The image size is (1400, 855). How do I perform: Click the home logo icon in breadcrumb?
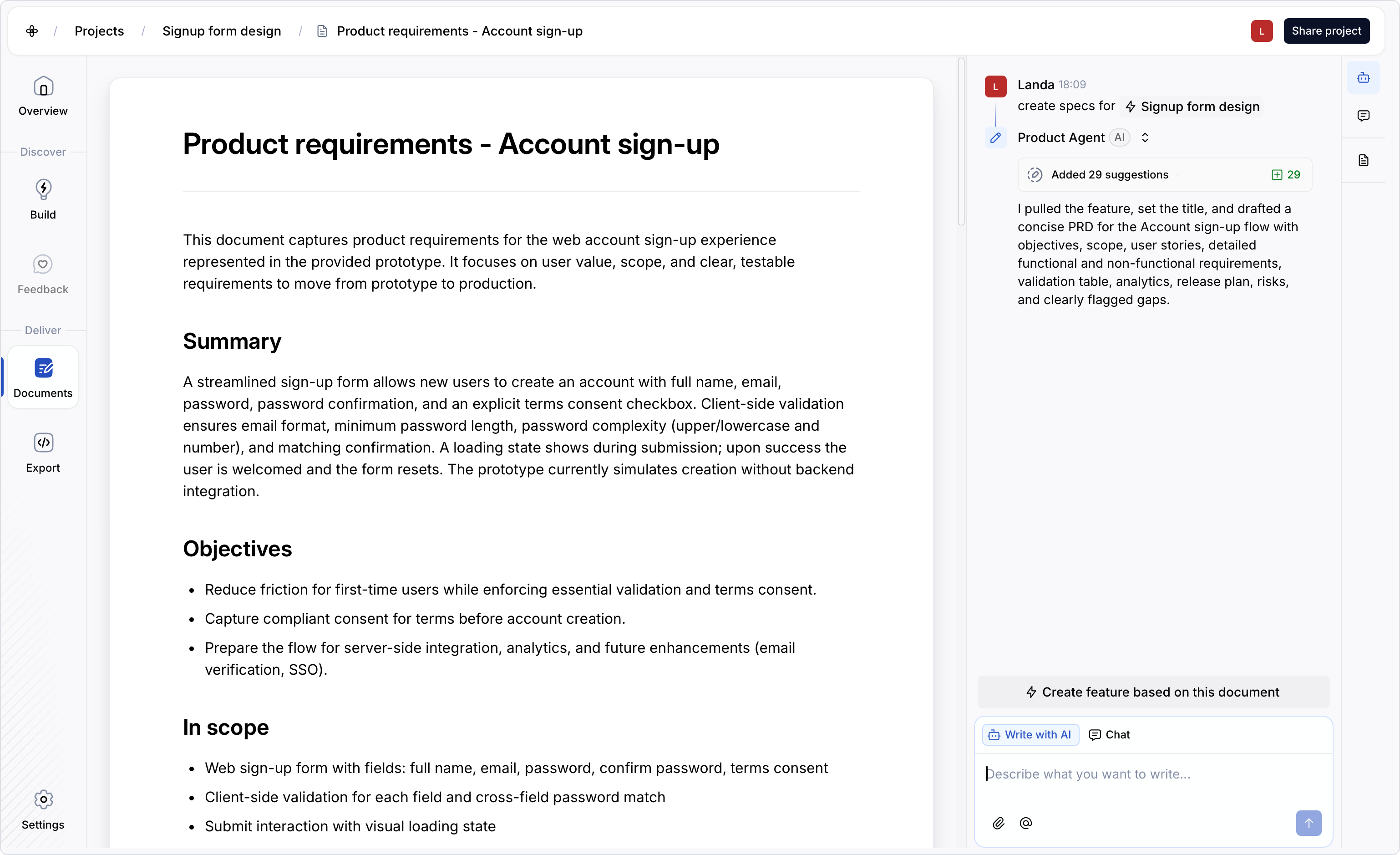coord(32,31)
